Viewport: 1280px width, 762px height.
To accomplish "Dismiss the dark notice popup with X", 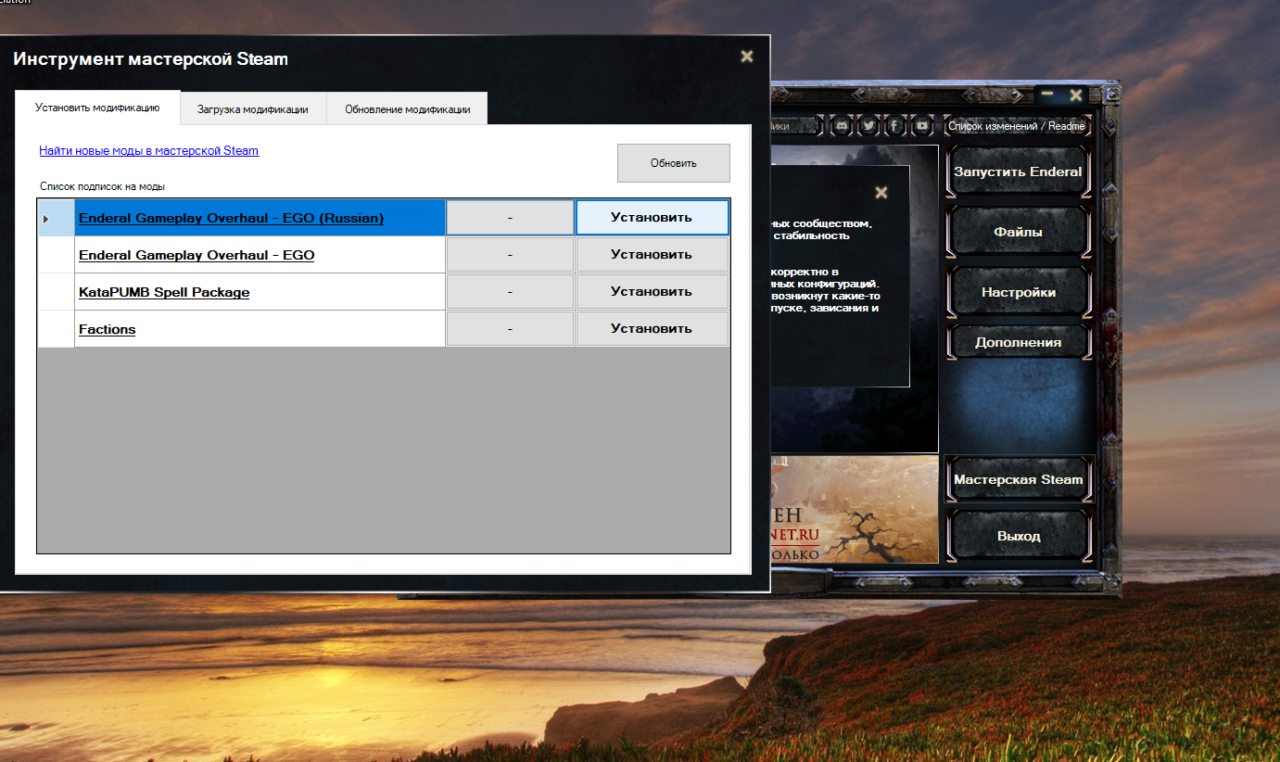I will [881, 192].
